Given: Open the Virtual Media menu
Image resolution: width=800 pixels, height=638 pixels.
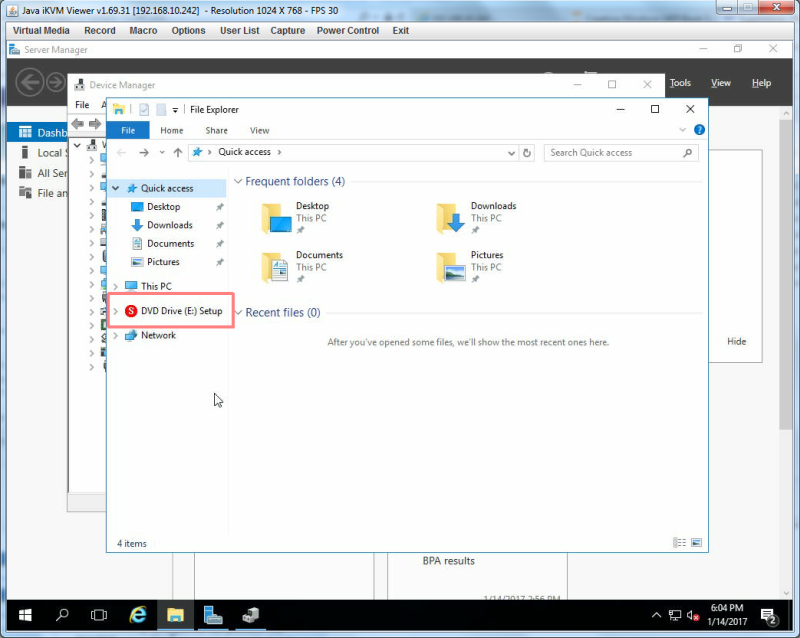Looking at the screenshot, I should coord(41,31).
